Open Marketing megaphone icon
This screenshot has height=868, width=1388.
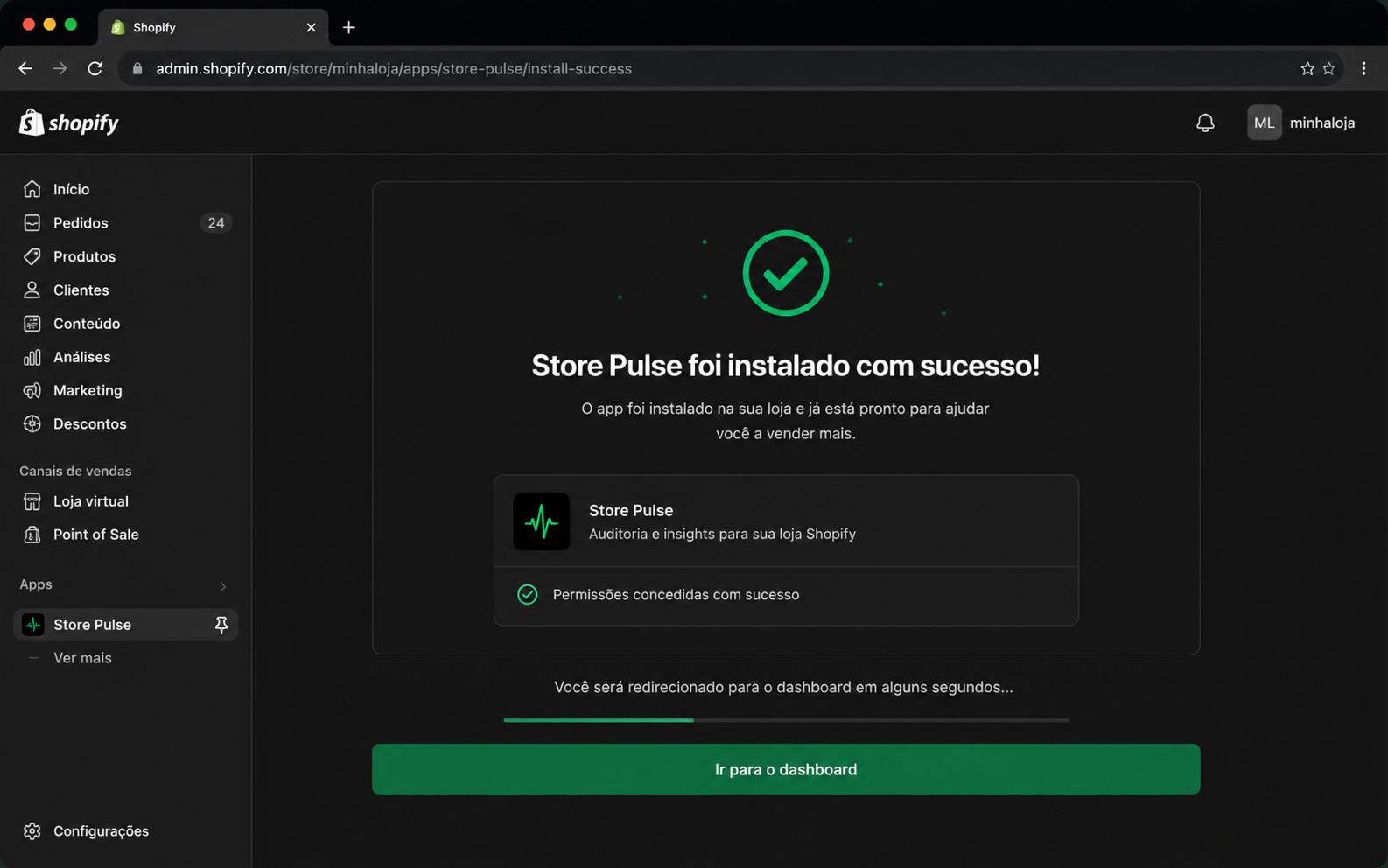click(x=32, y=390)
